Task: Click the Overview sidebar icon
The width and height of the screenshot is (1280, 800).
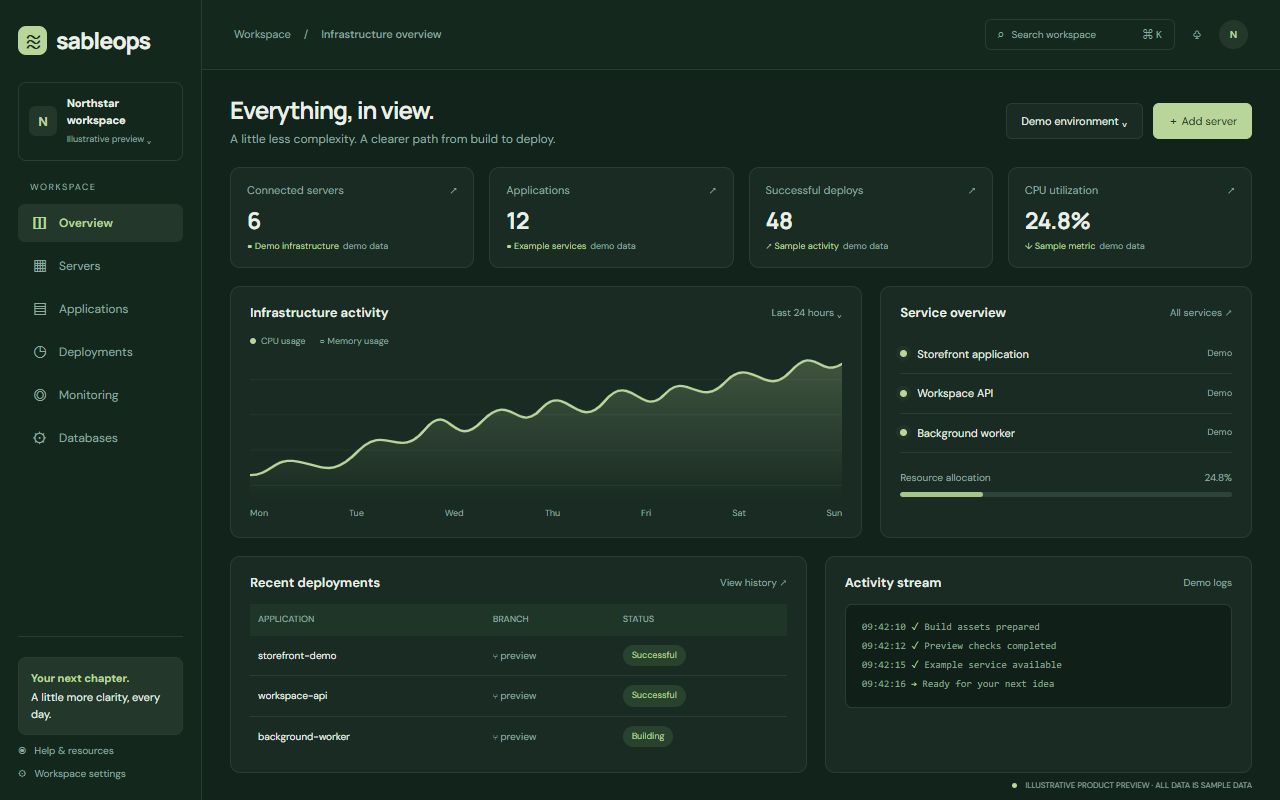Action: click(x=40, y=223)
